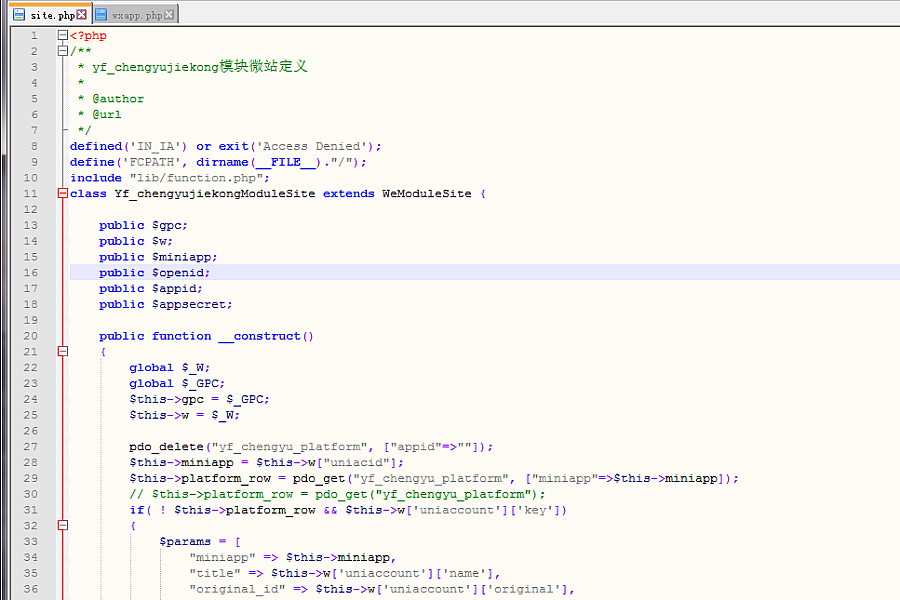Click line number 27 in the margin
This screenshot has width=900, height=600.
tap(30, 447)
